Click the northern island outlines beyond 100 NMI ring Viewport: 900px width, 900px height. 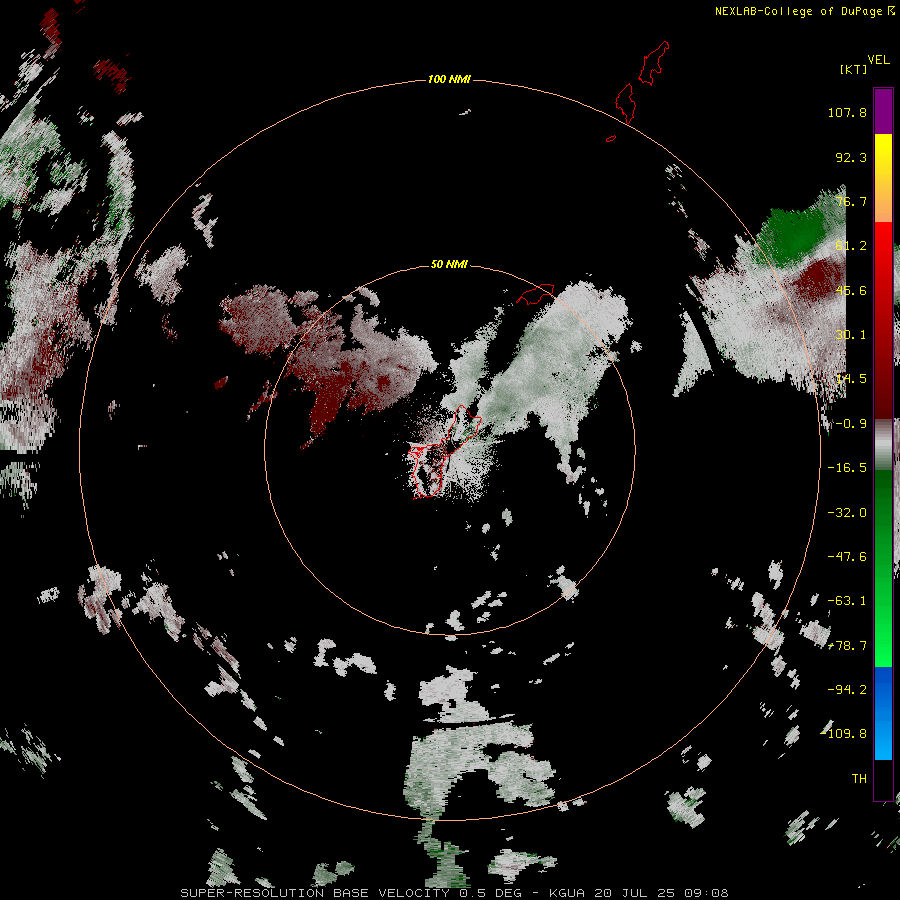(x=641, y=83)
